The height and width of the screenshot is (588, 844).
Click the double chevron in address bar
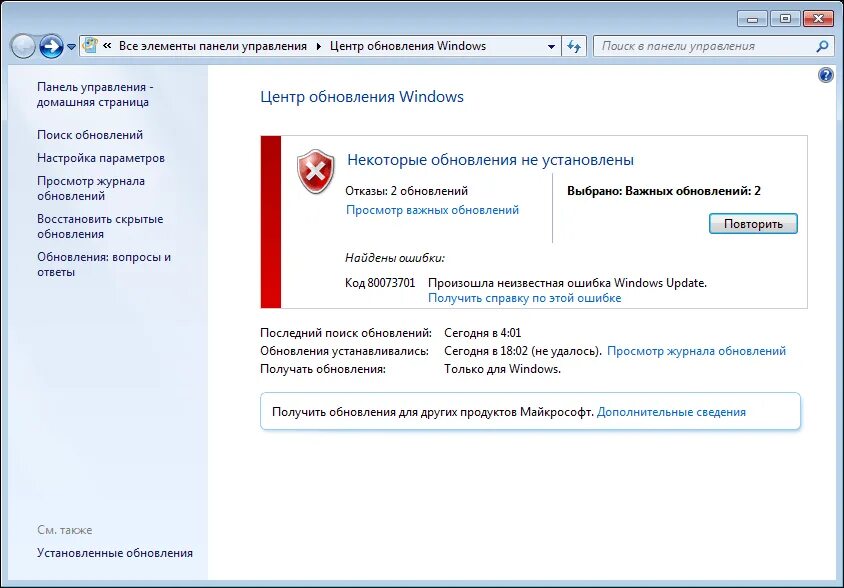107,46
